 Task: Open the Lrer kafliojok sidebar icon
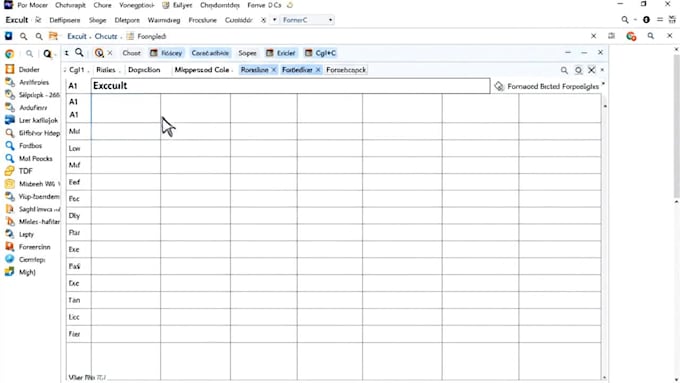10,120
